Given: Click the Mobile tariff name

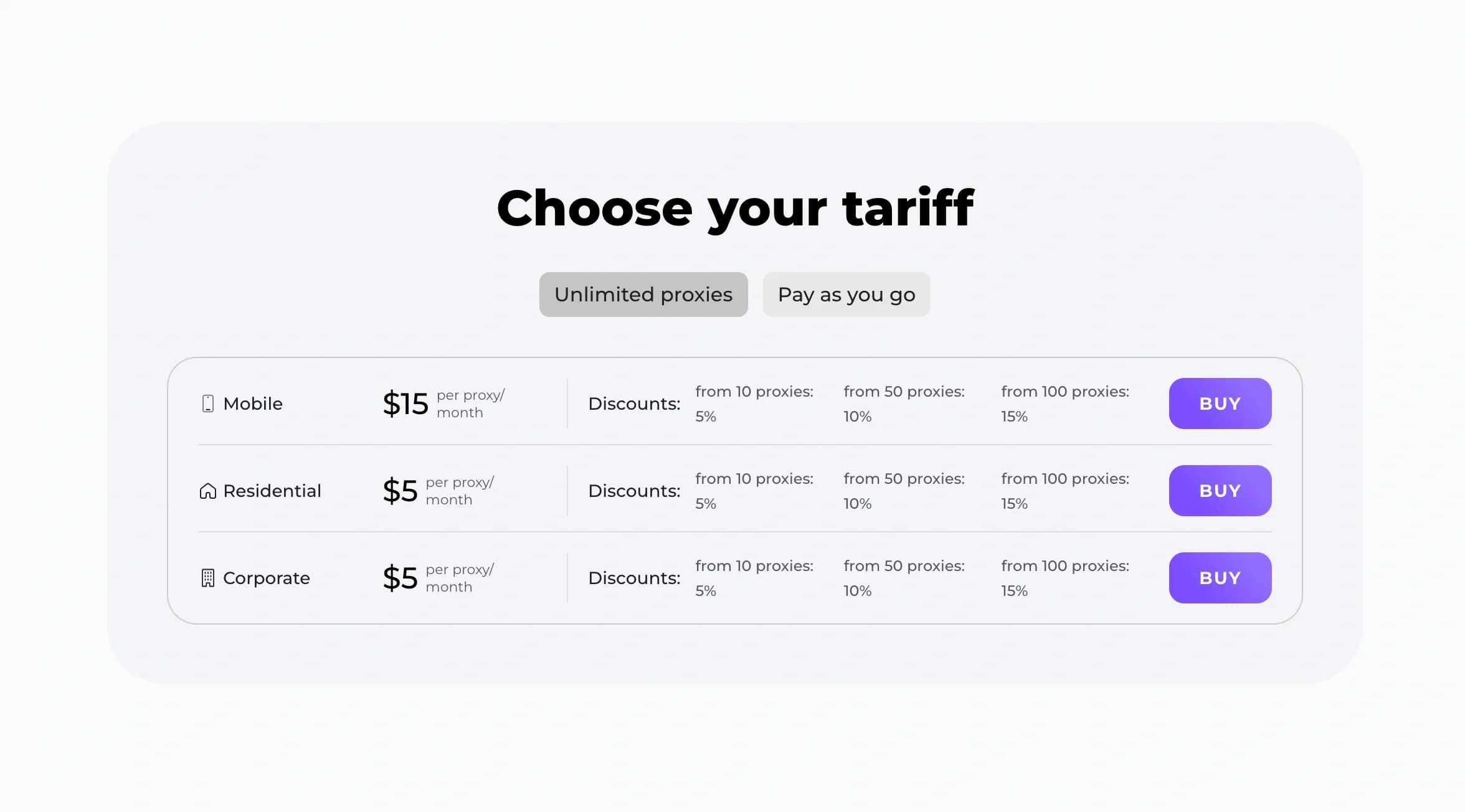Looking at the screenshot, I should pos(253,404).
